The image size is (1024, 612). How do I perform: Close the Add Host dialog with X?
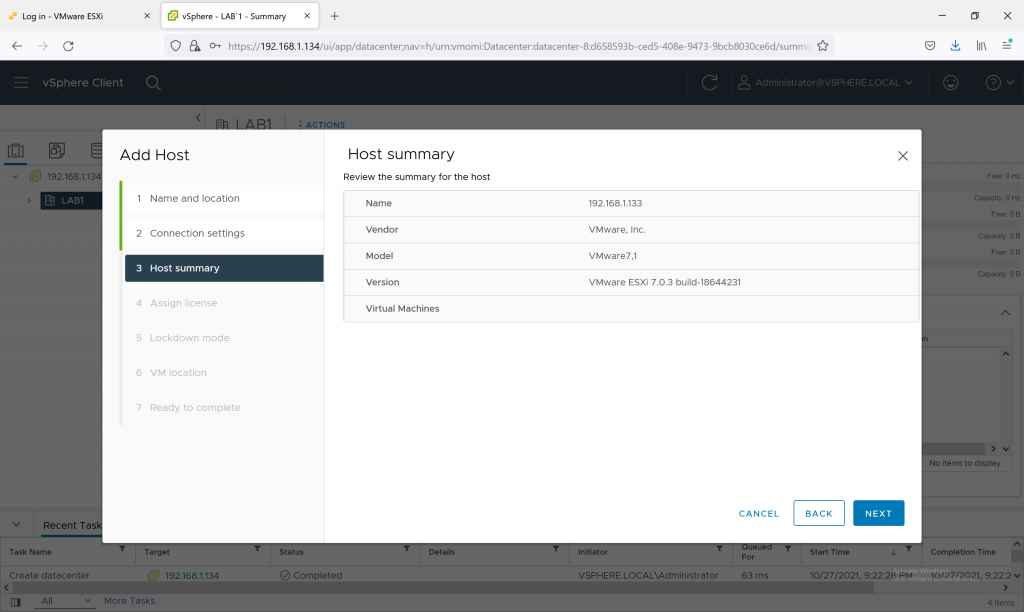(903, 155)
